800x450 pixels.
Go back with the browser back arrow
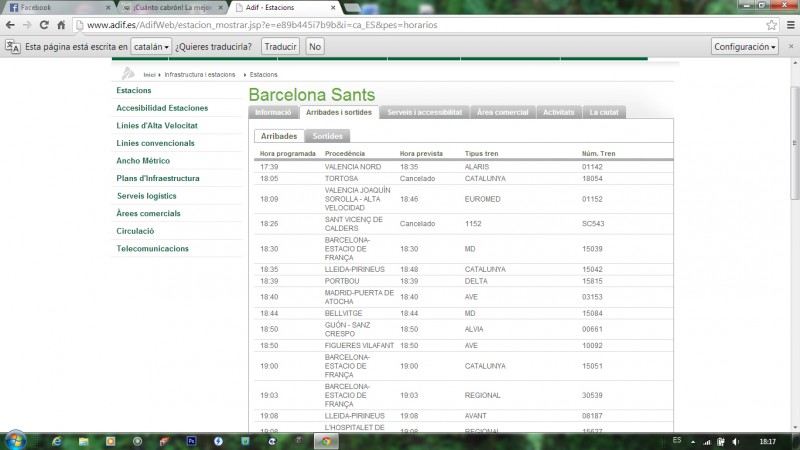[x=10, y=25]
